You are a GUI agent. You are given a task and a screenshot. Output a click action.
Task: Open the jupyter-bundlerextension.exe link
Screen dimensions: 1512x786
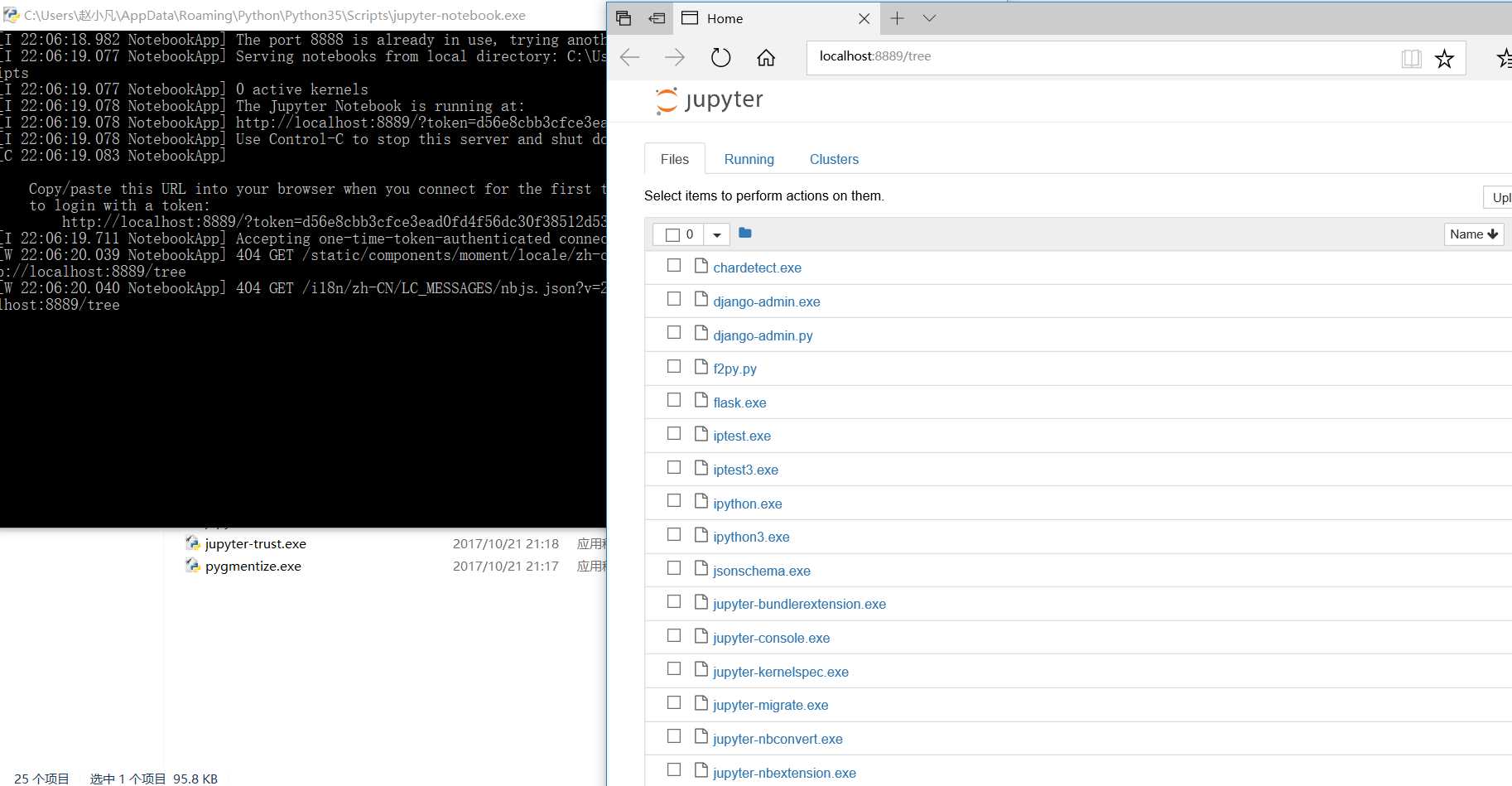tap(799, 604)
